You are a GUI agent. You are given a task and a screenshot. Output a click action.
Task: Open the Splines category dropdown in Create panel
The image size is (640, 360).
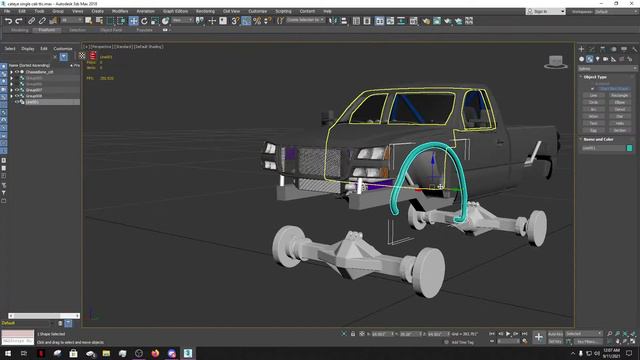[607, 69]
